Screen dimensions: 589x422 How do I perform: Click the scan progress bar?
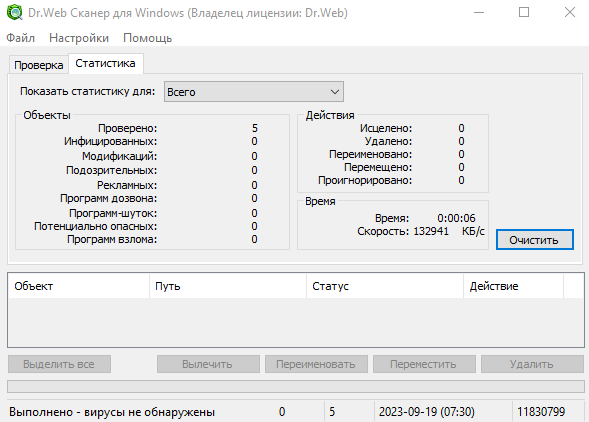click(x=296, y=386)
